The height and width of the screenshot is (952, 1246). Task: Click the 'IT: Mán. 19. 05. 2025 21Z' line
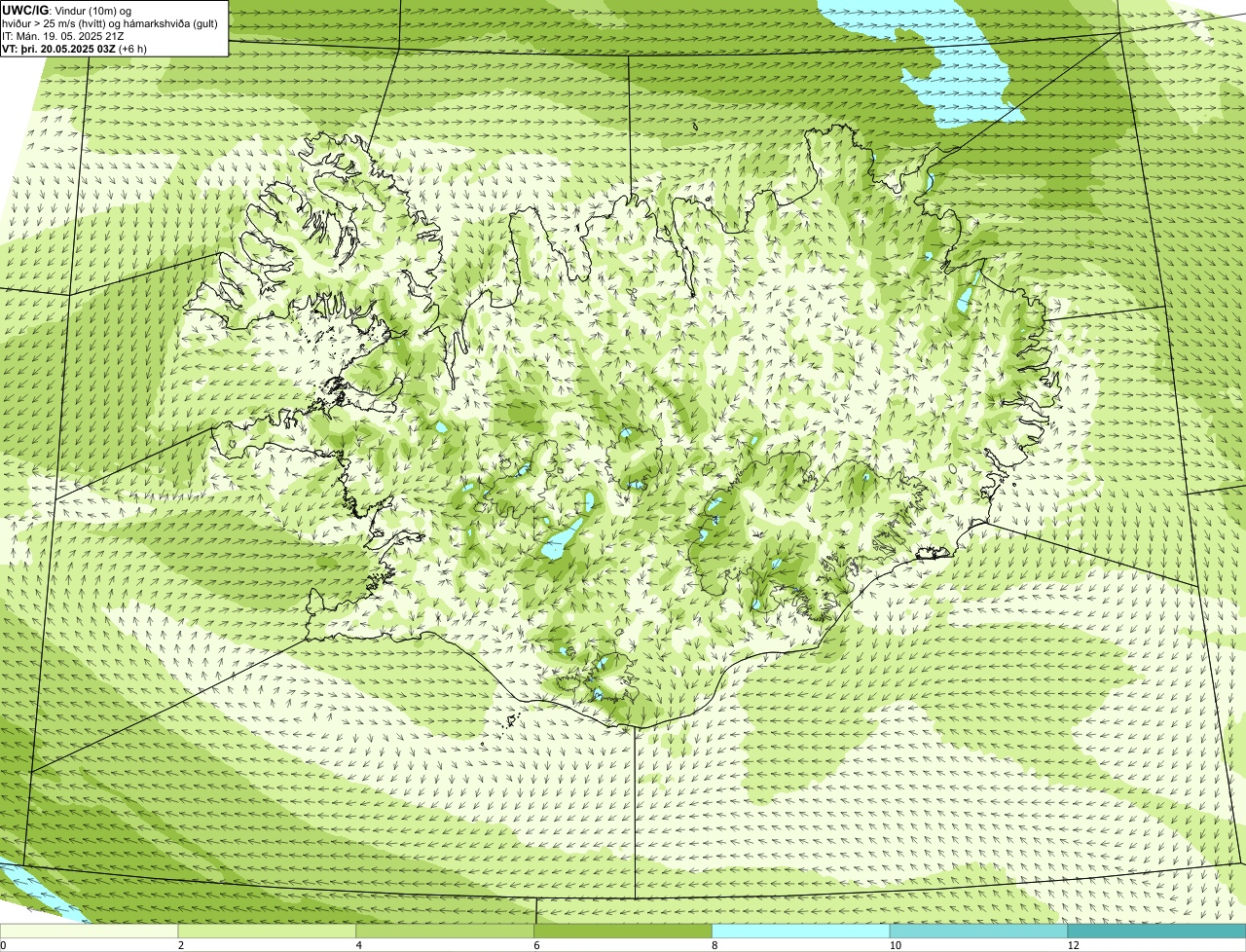(x=63, y=36)
